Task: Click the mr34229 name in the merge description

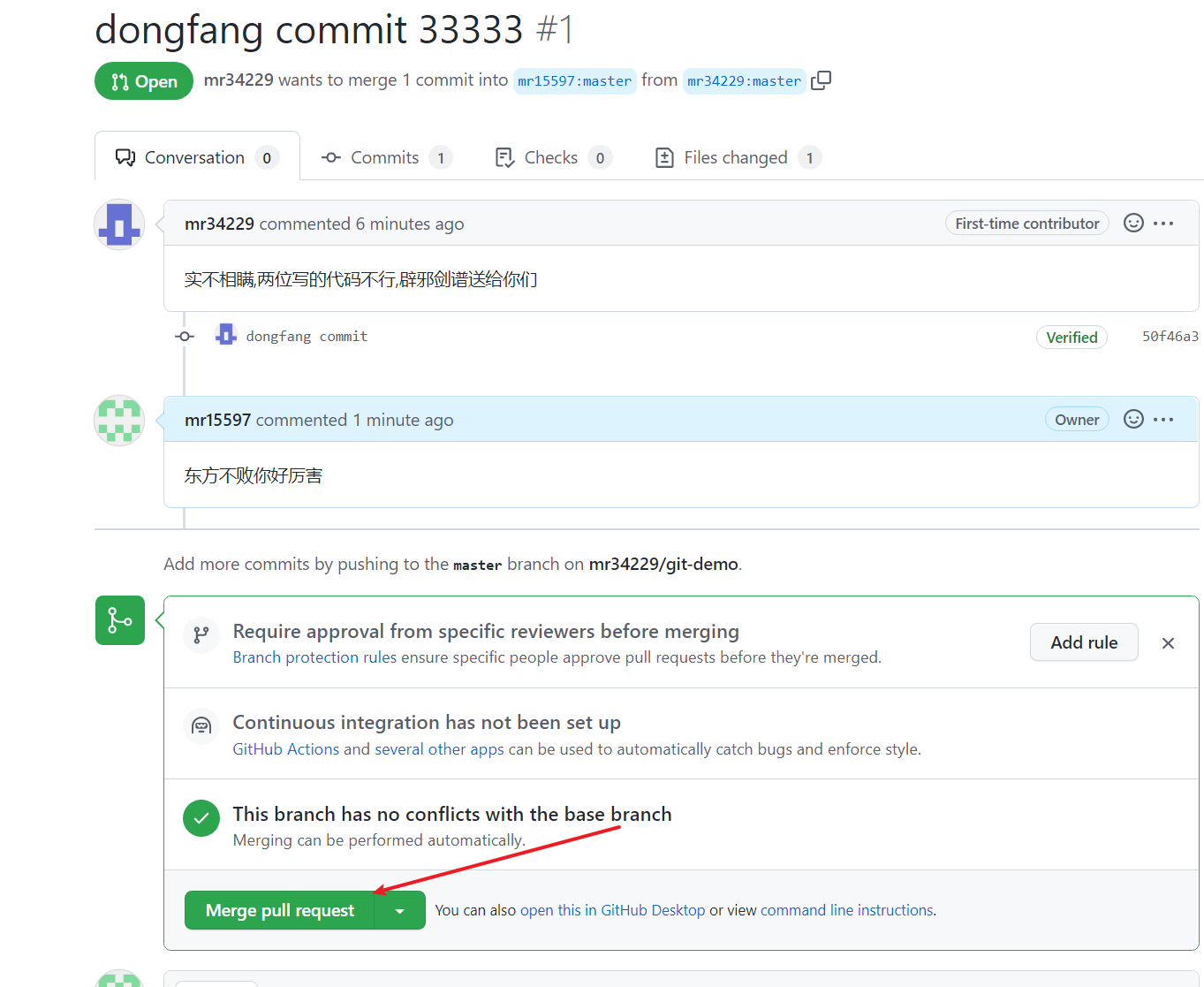Action: [239, 80]
